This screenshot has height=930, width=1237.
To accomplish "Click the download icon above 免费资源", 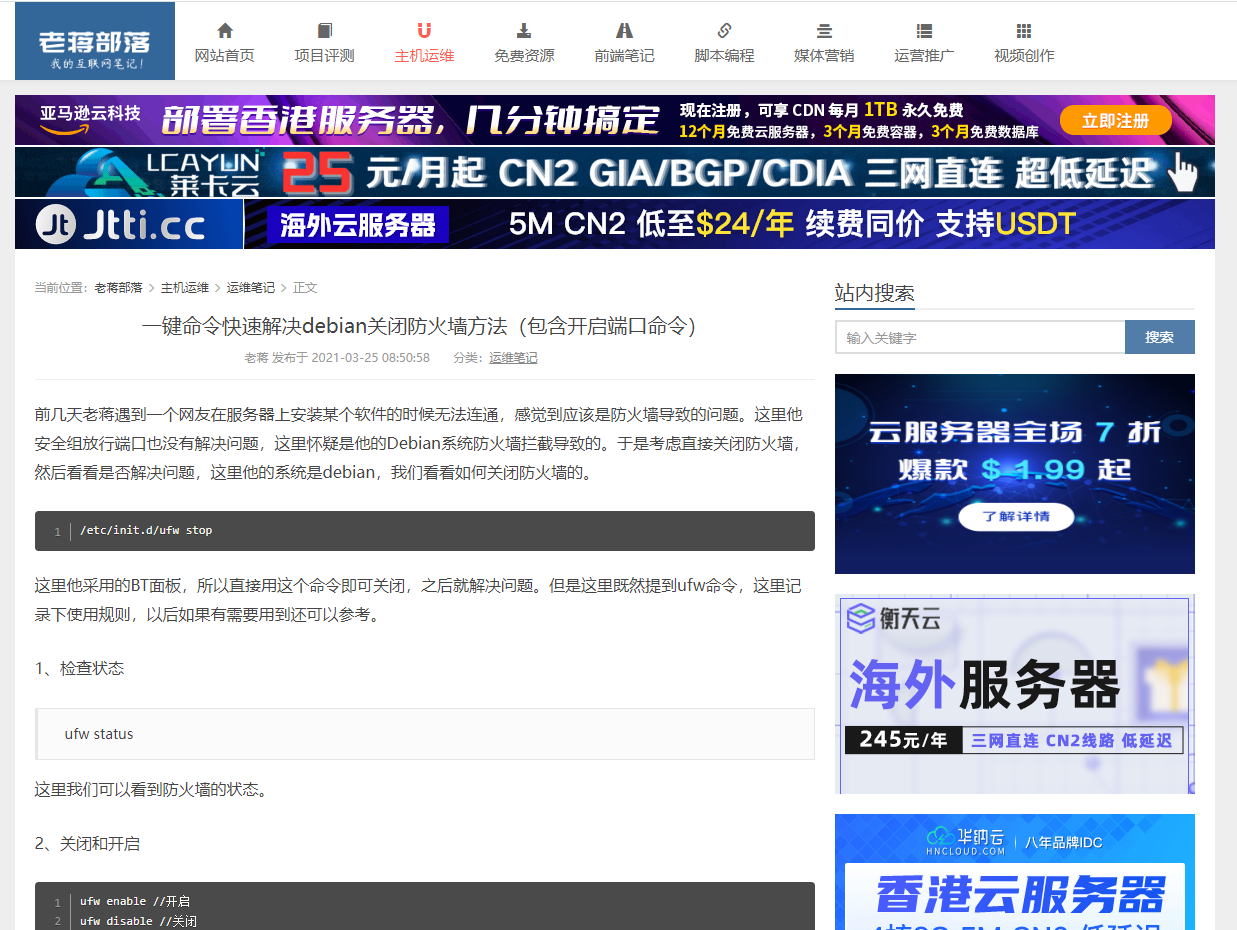I will point(524,31).
